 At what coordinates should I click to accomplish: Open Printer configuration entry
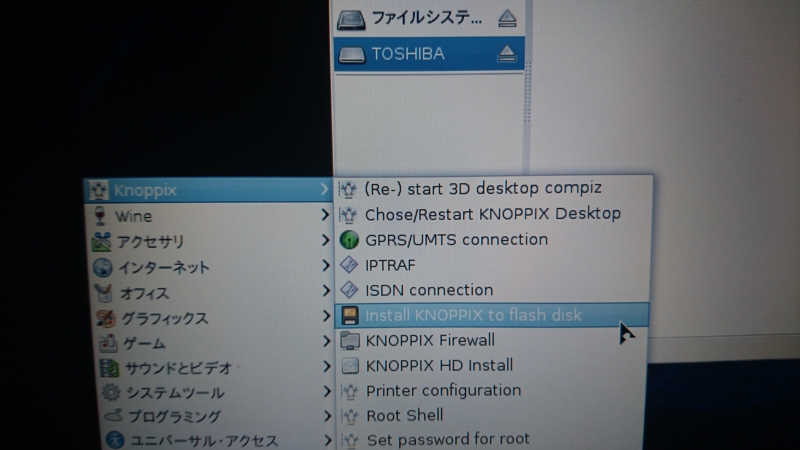coord(491,390)
